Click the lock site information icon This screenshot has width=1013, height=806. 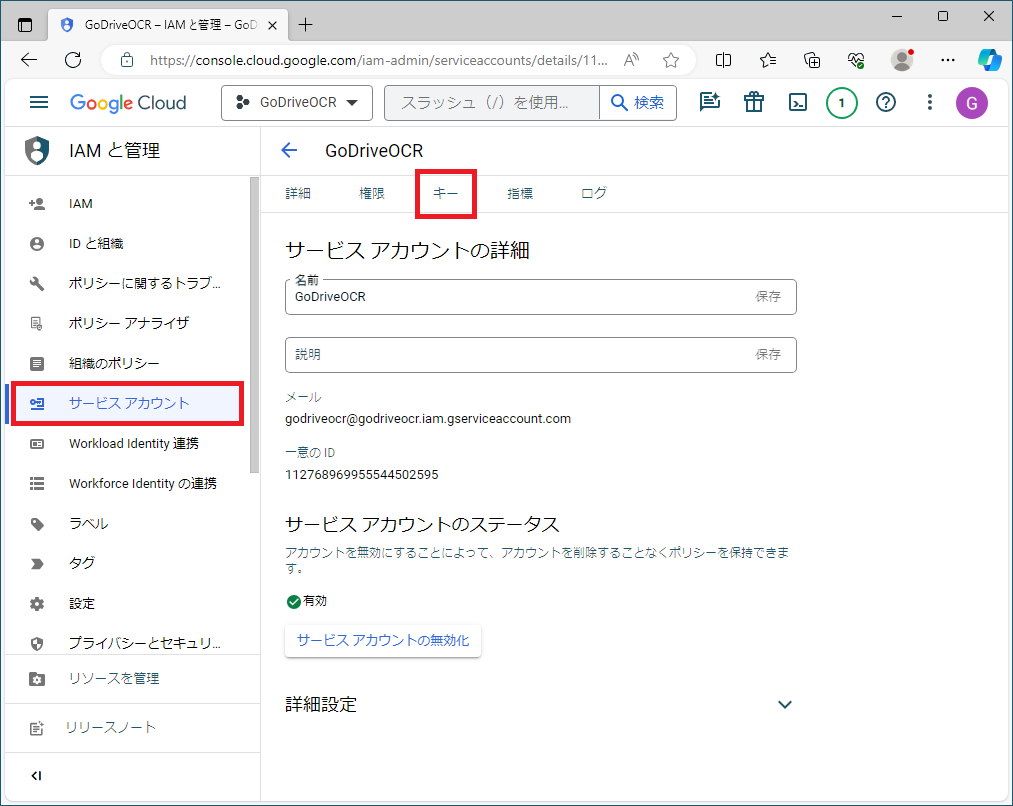click(x=127, y=60)
